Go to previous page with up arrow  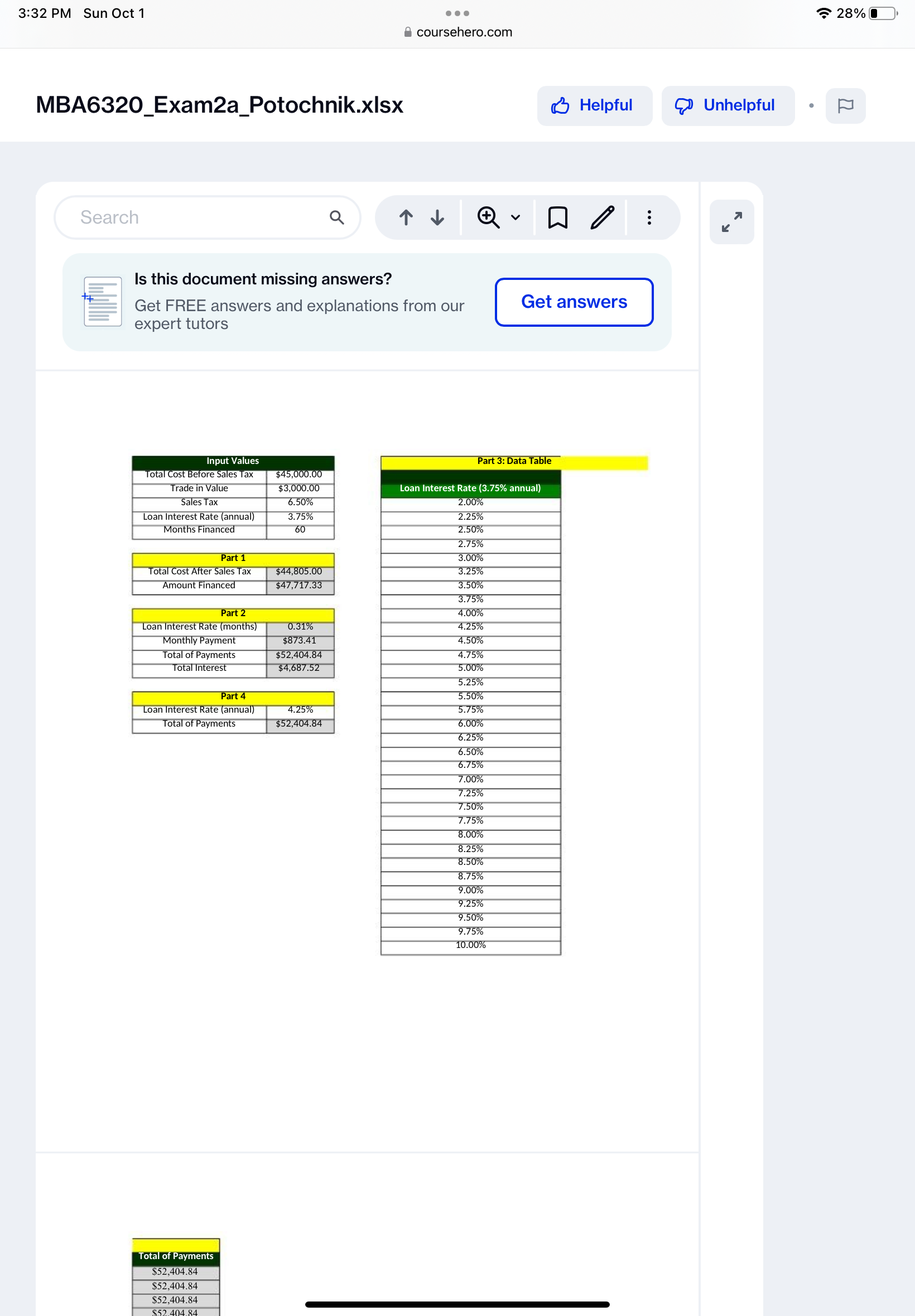tap(406, 217)
